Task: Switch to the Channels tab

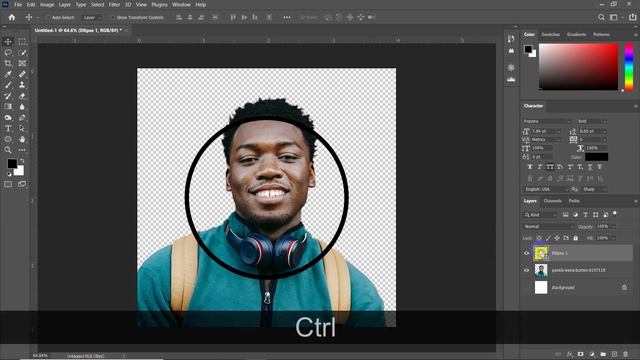Action: click(552, 201)
